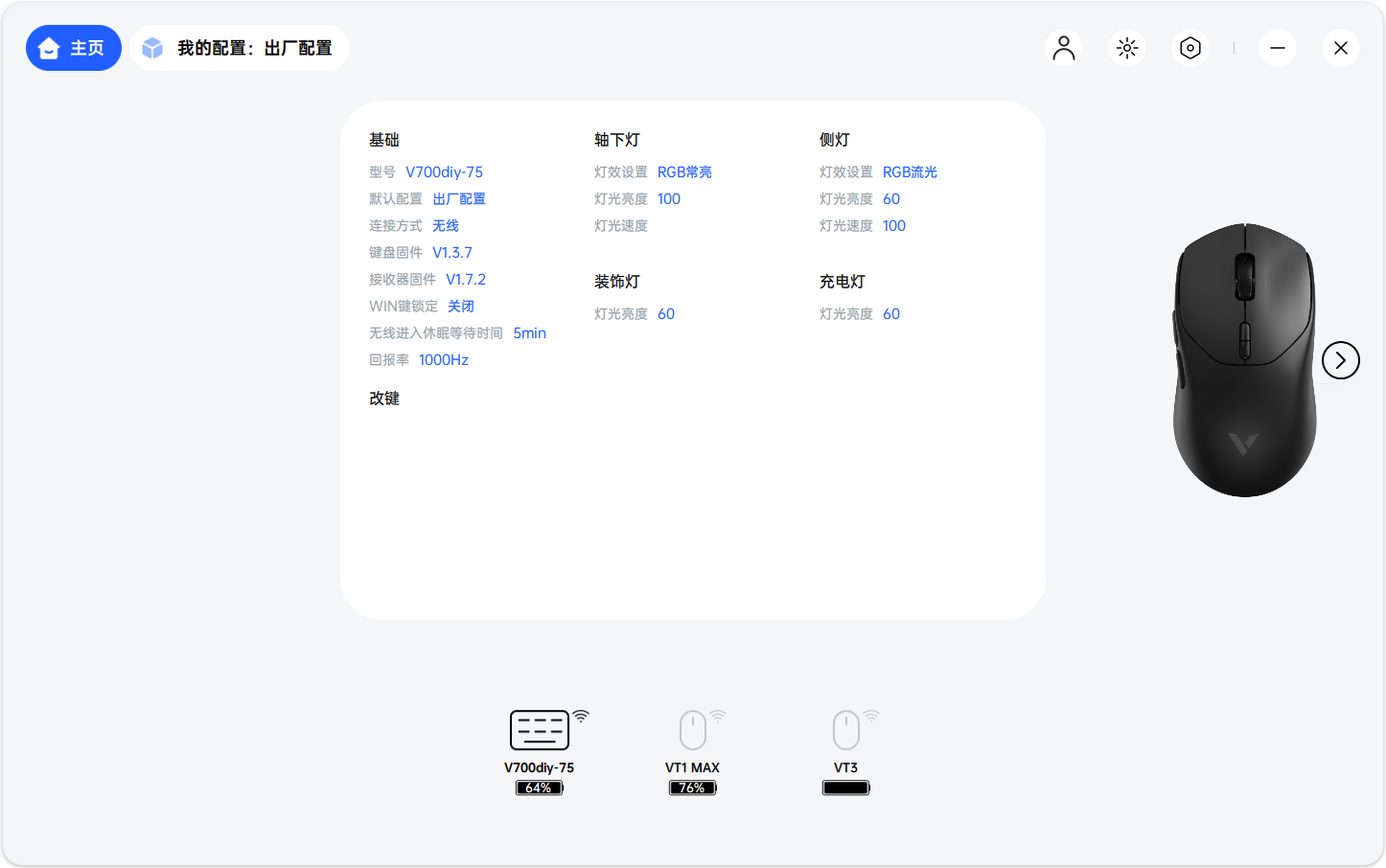The width and height of the screenshot is (1386, 868).
Task: Click the V700diy-75 battery 64% indicator
Action: [539, 788]
